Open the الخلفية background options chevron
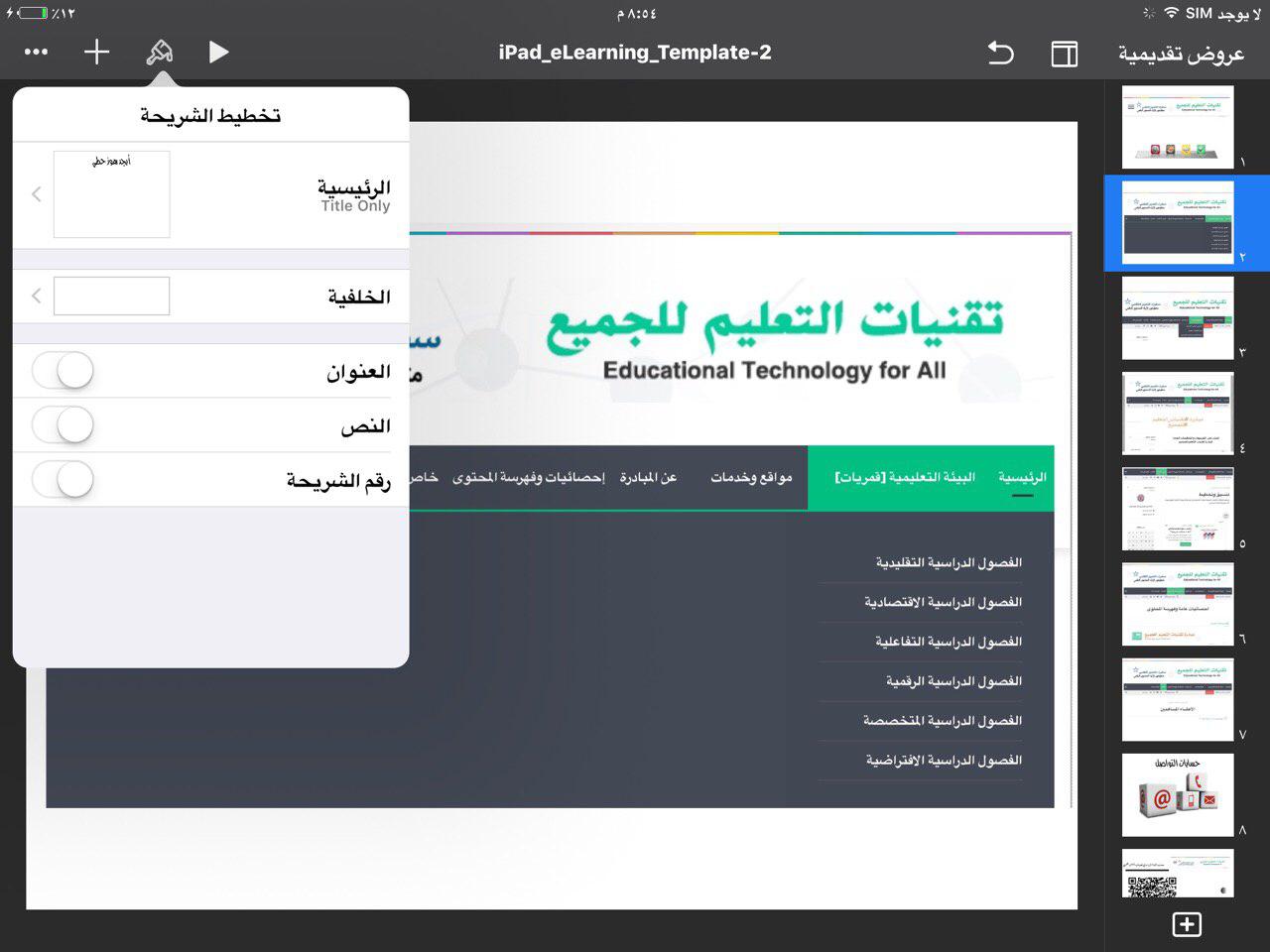This screenshot has width=1270, height=952. tap(37, 296)
